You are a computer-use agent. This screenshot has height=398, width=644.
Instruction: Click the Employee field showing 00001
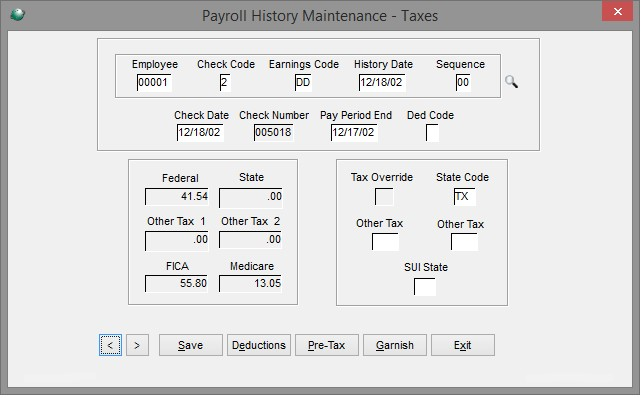coord(154,83)
